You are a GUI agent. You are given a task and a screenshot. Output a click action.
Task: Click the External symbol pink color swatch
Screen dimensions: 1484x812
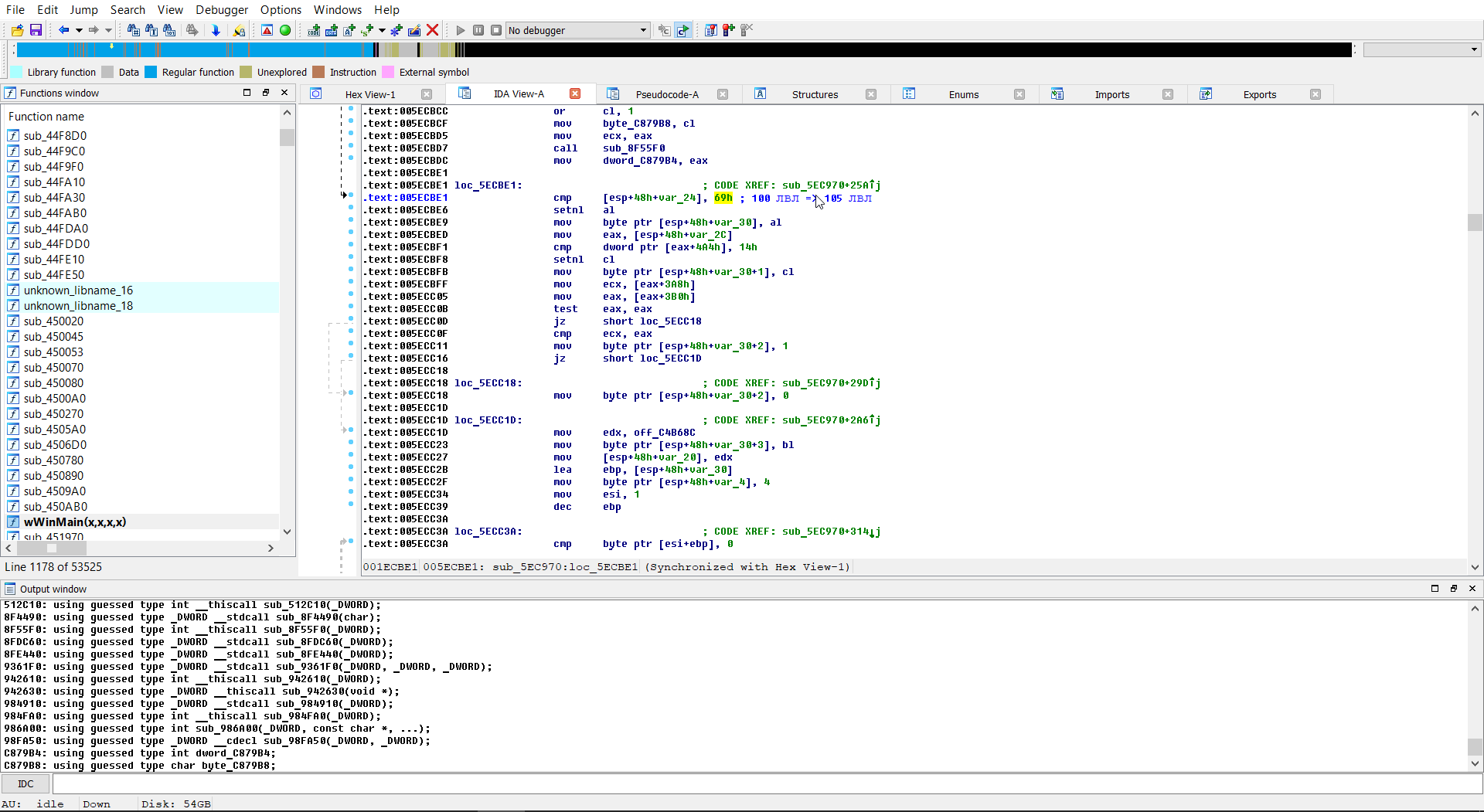(388, 72)
